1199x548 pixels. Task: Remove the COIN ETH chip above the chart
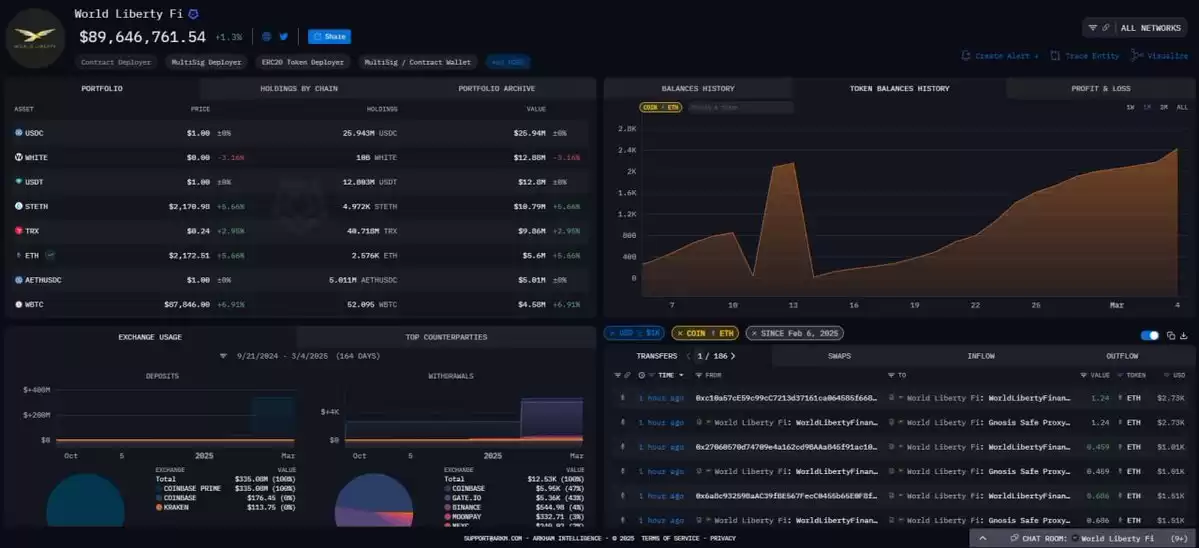[660, 108]
